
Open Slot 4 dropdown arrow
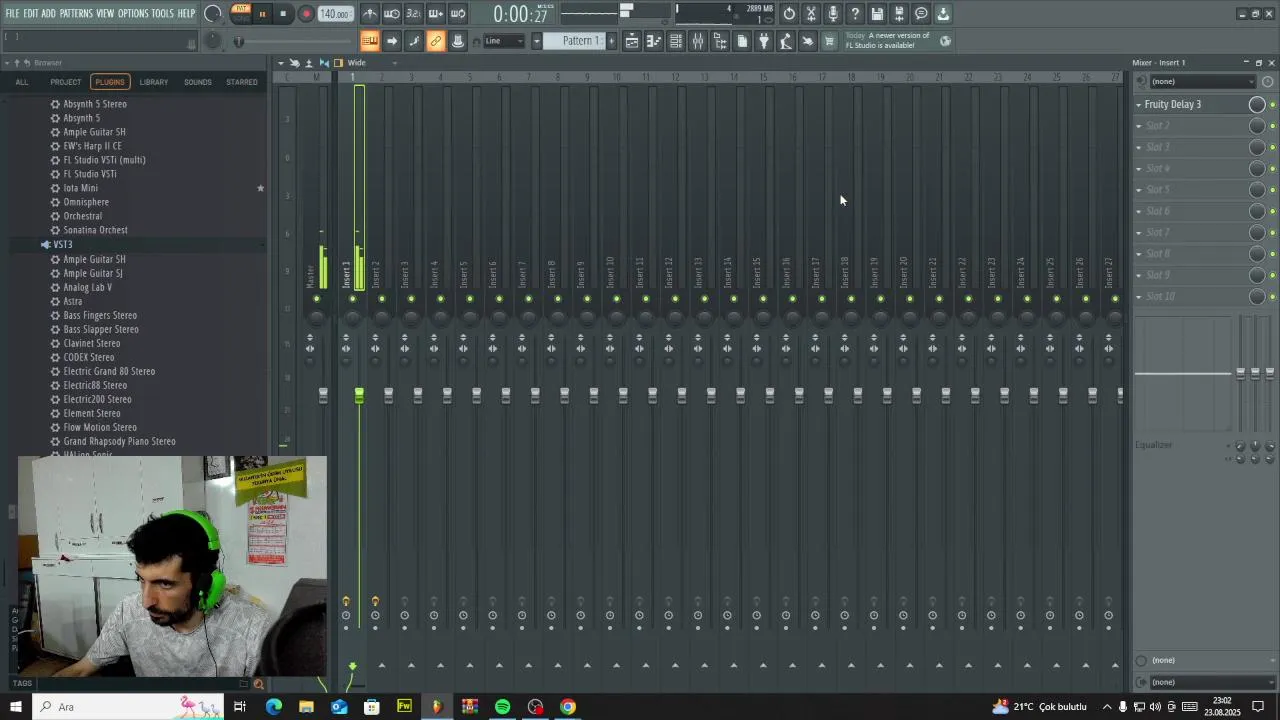tap(1138, 168)
